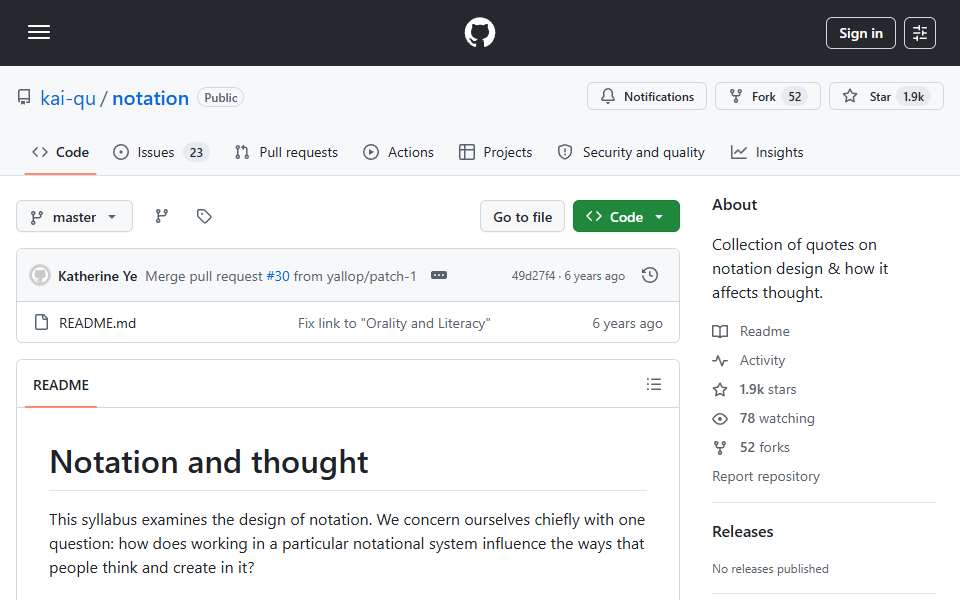View the fork count 52
Viewport: 960px width, 600px height.
click(795, 97)
